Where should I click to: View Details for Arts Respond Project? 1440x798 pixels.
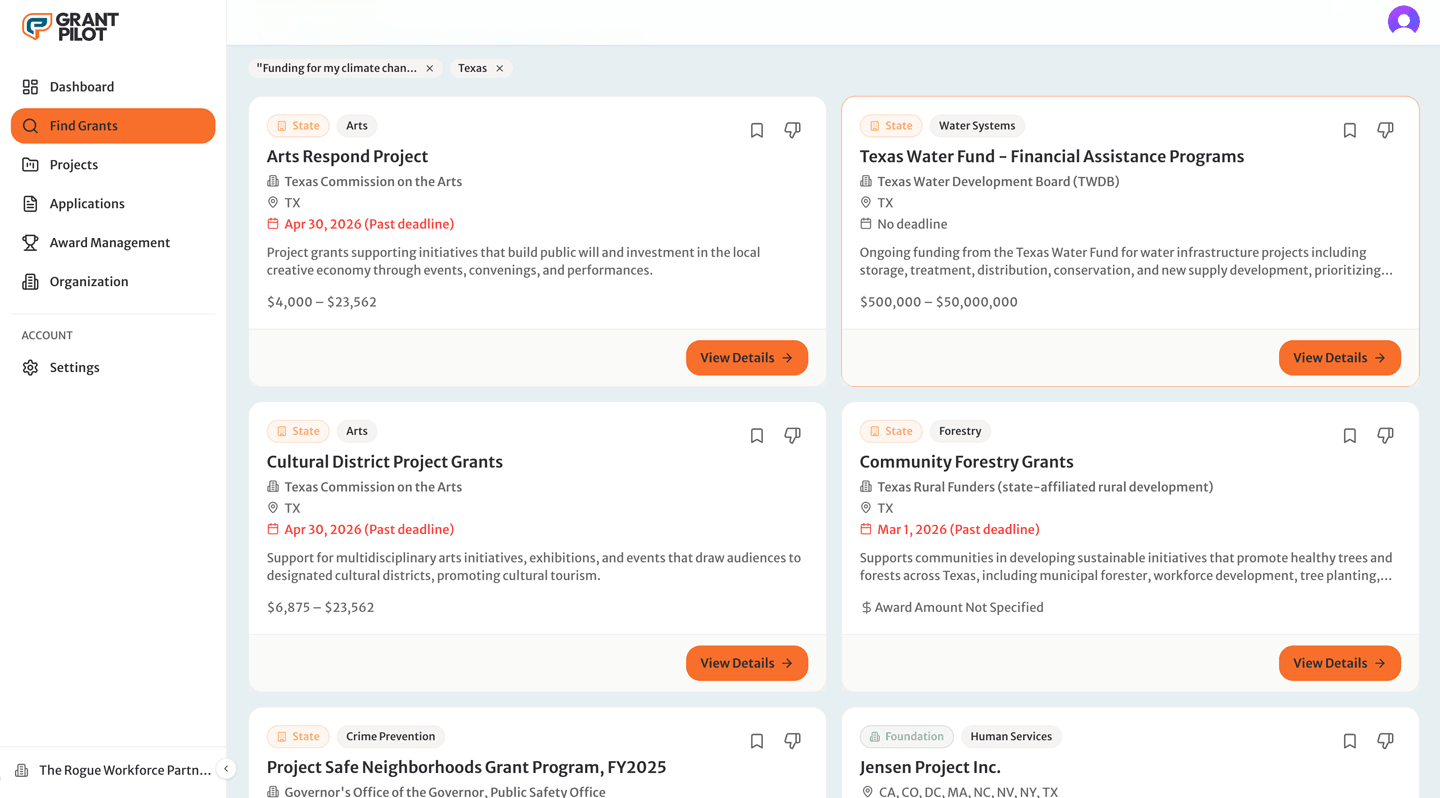pos(747,358)
